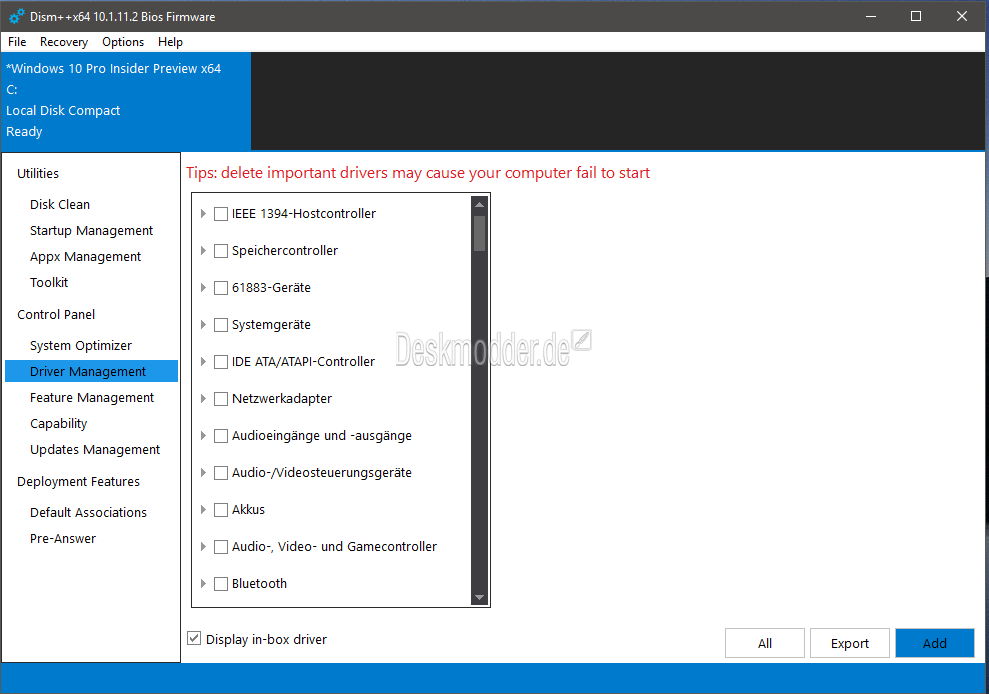This screenshot has height=694, width=989.
Task: Expand Audio-, Video- und Gamecontroller node
Action: click(203, 546)
